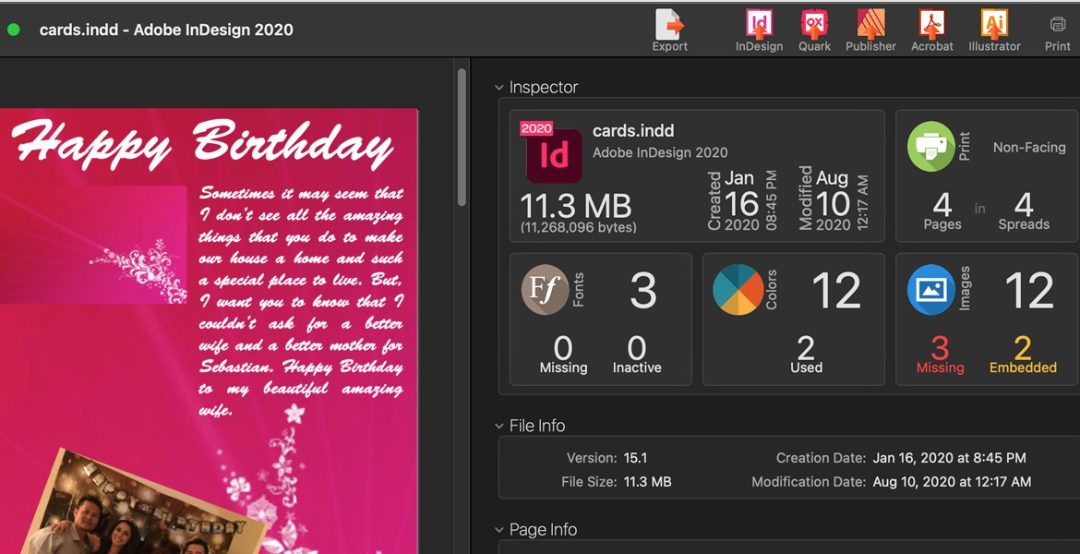Collapse the Inspector section
Screen dimensions: 1080x554
499,88
